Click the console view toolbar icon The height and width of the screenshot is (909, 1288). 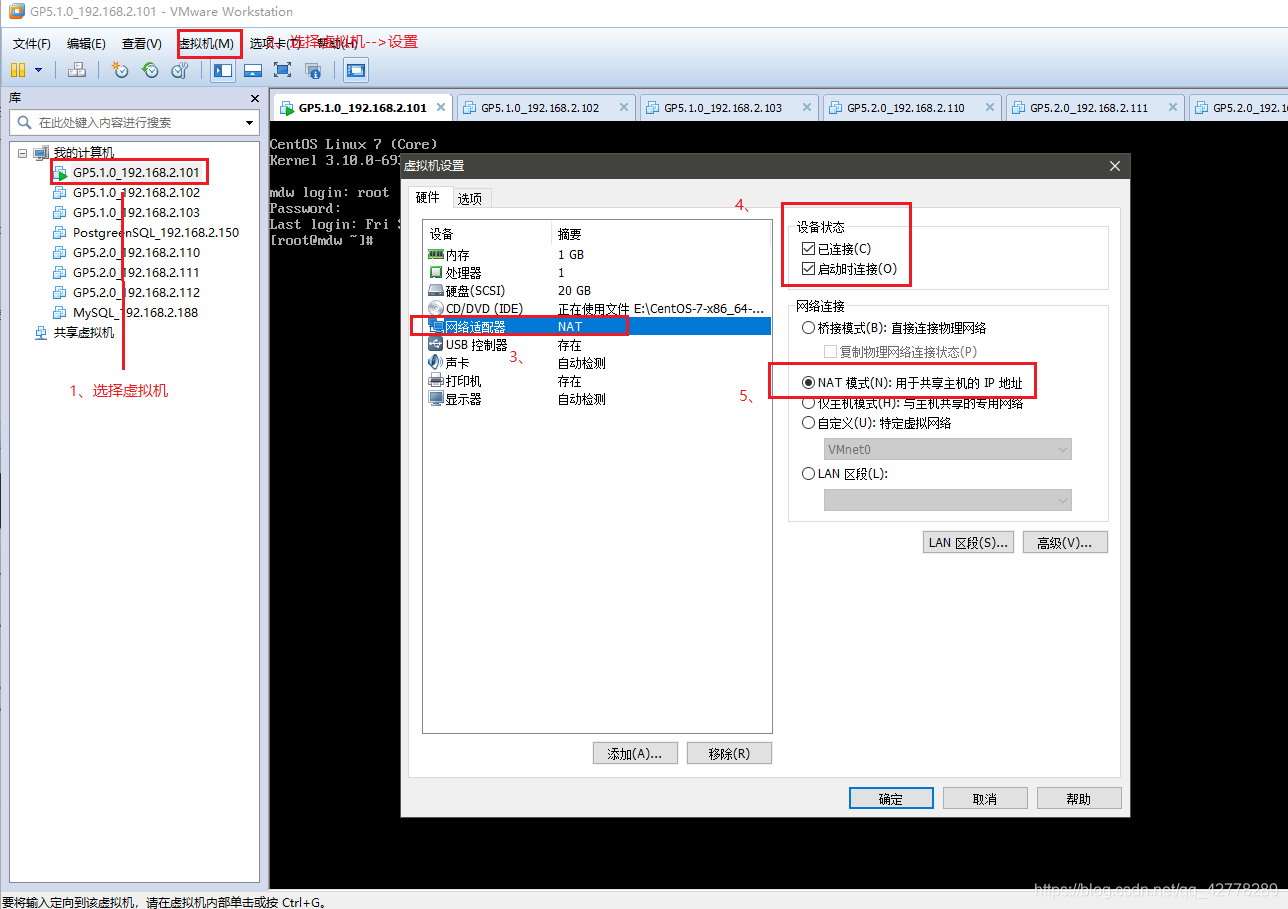pos(356,70)
